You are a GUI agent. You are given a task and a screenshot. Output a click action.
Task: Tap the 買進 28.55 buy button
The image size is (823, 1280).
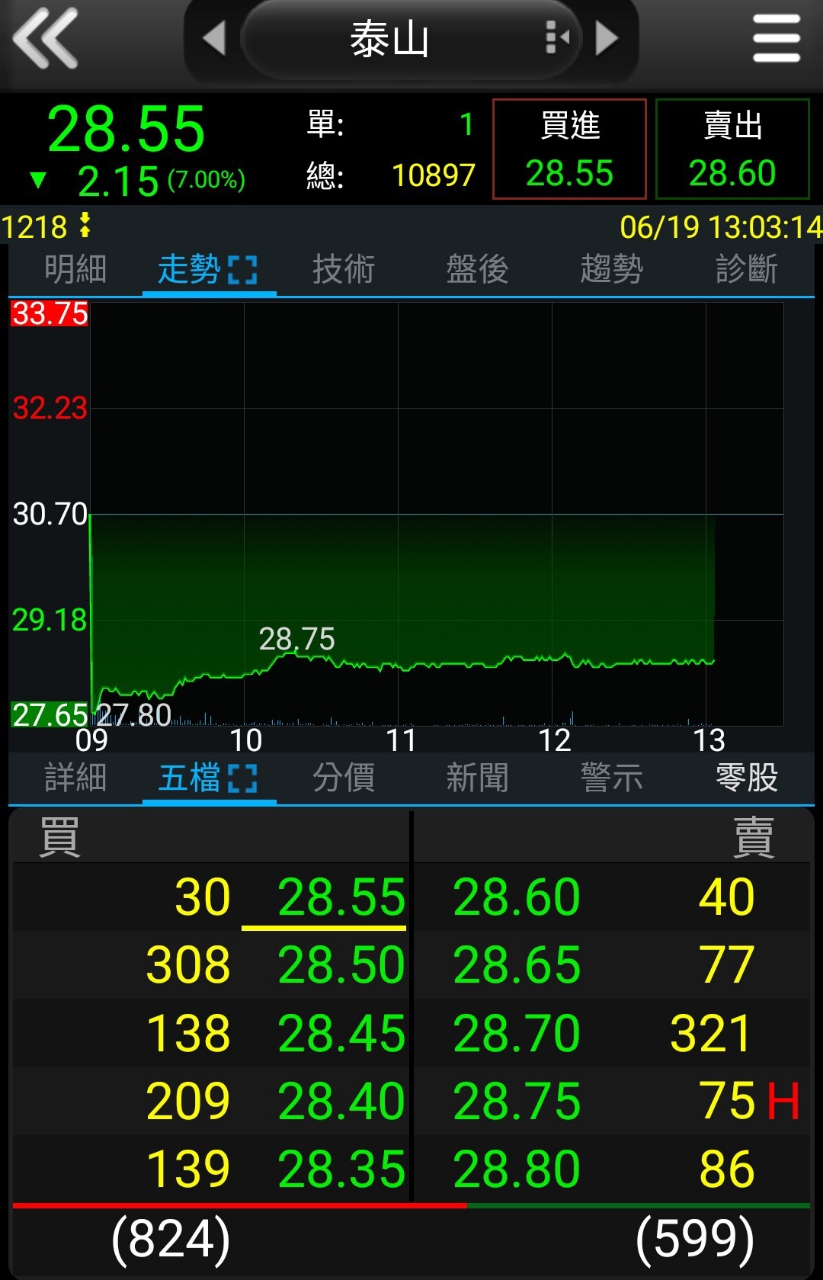coord(569,149)
